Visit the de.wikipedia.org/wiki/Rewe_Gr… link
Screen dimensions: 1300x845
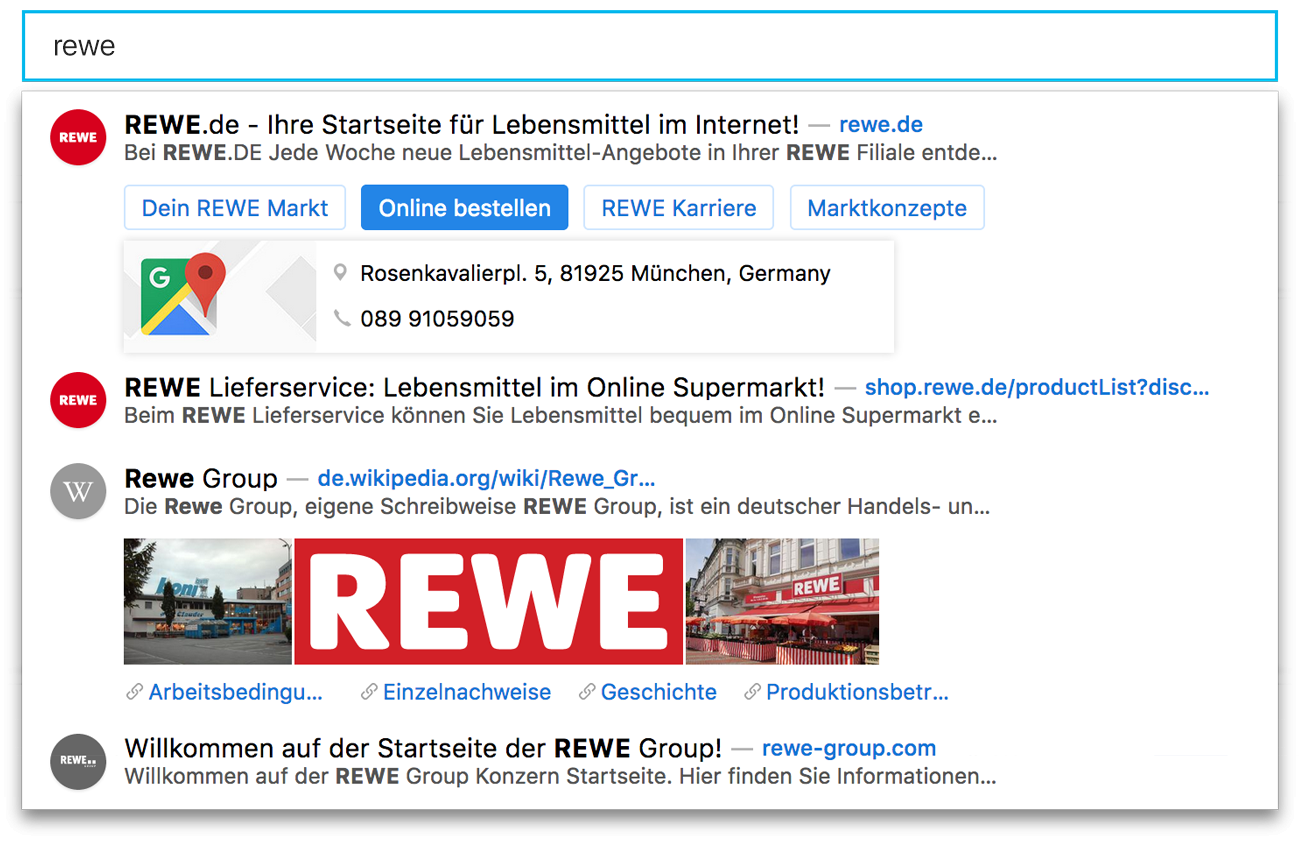tap(486, 479)
